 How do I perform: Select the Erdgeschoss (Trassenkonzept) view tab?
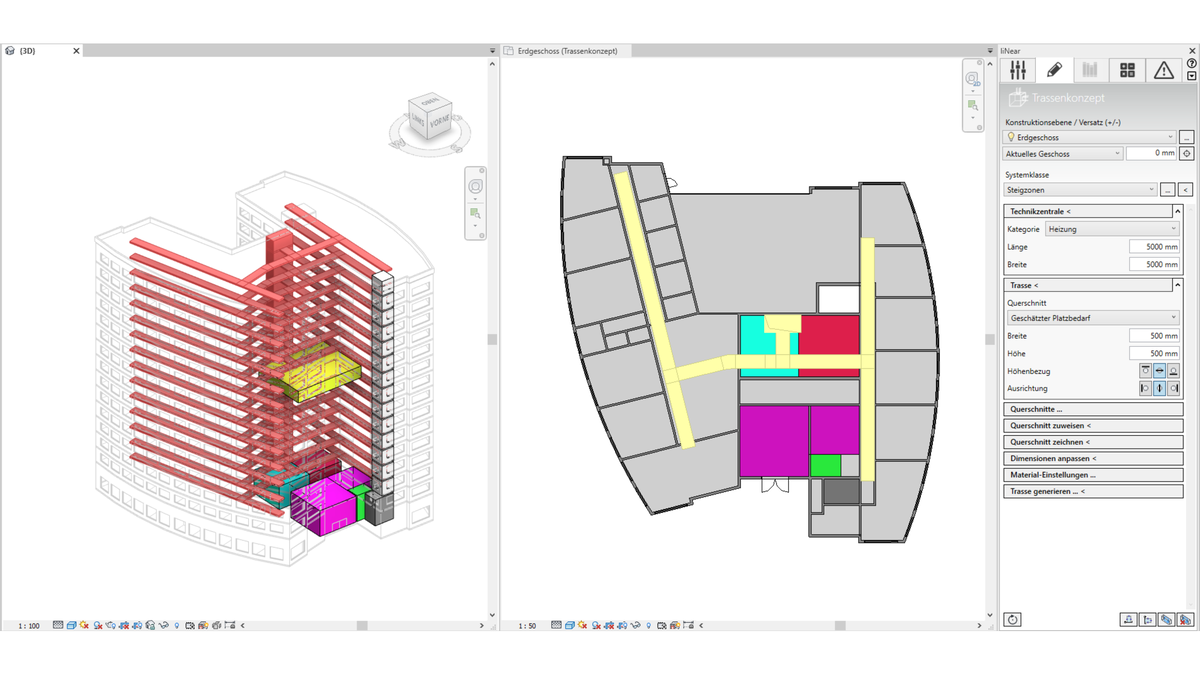tap(567, 51)
